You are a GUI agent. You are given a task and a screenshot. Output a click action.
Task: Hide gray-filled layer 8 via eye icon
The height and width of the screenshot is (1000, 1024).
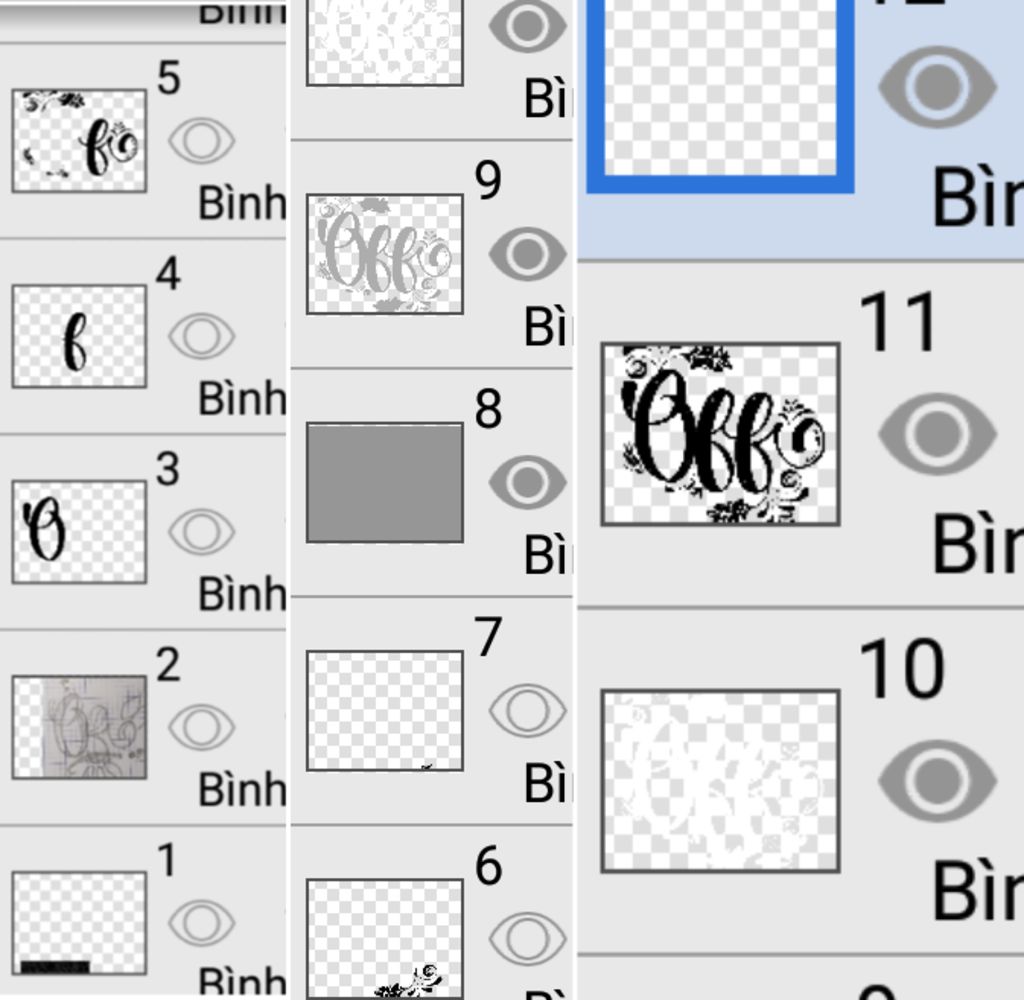point(527,482)
